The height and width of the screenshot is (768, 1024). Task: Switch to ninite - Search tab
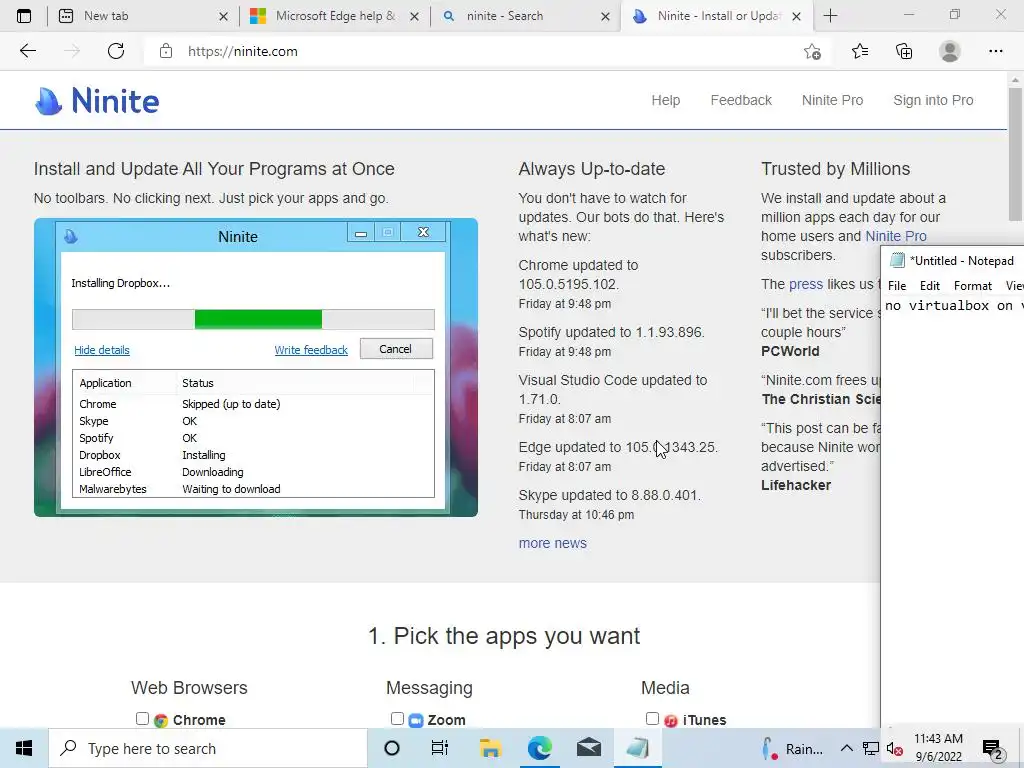coord(526,16)
